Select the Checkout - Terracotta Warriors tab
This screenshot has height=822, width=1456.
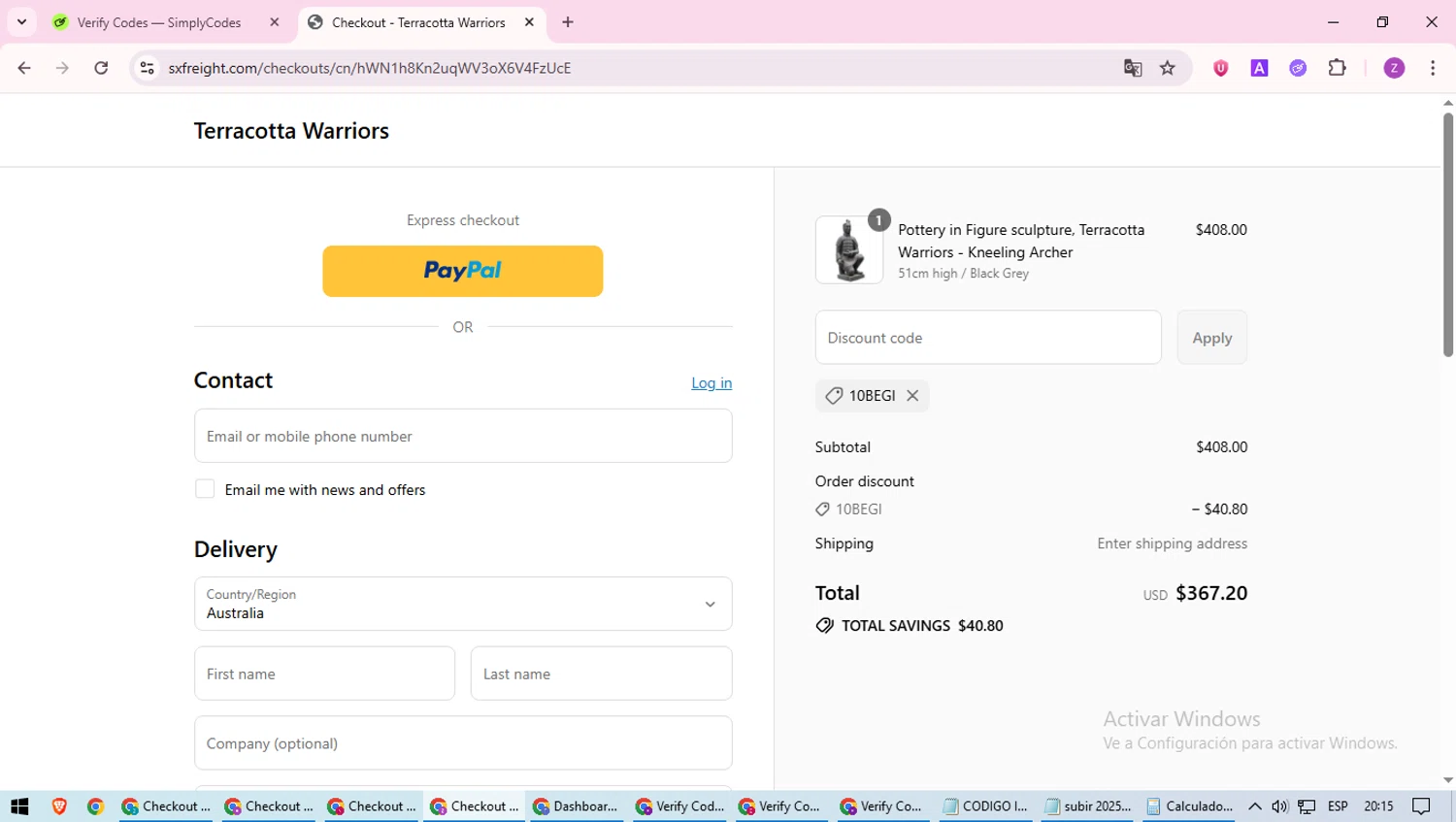coord(418,22)
